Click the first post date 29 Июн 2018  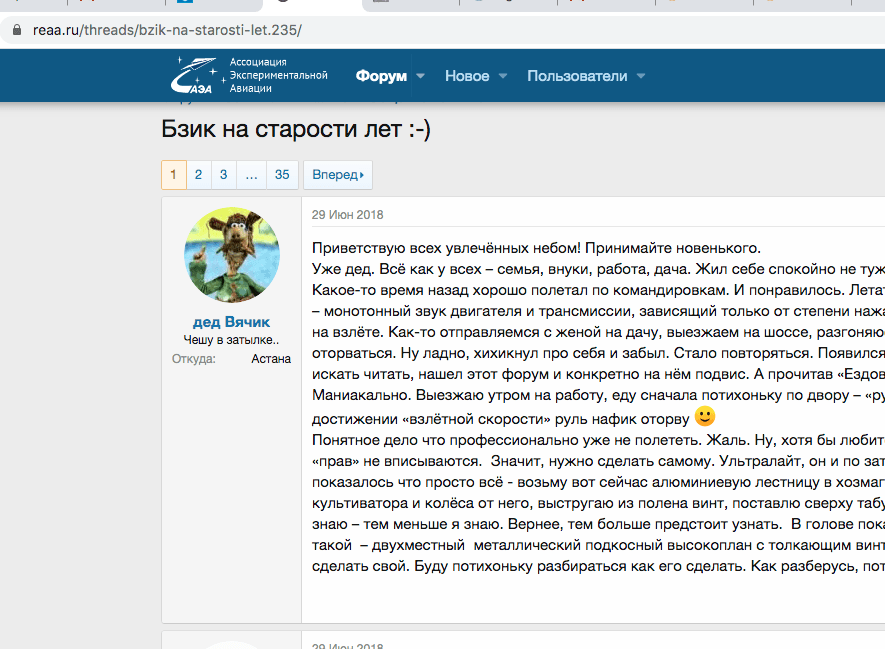347,215
